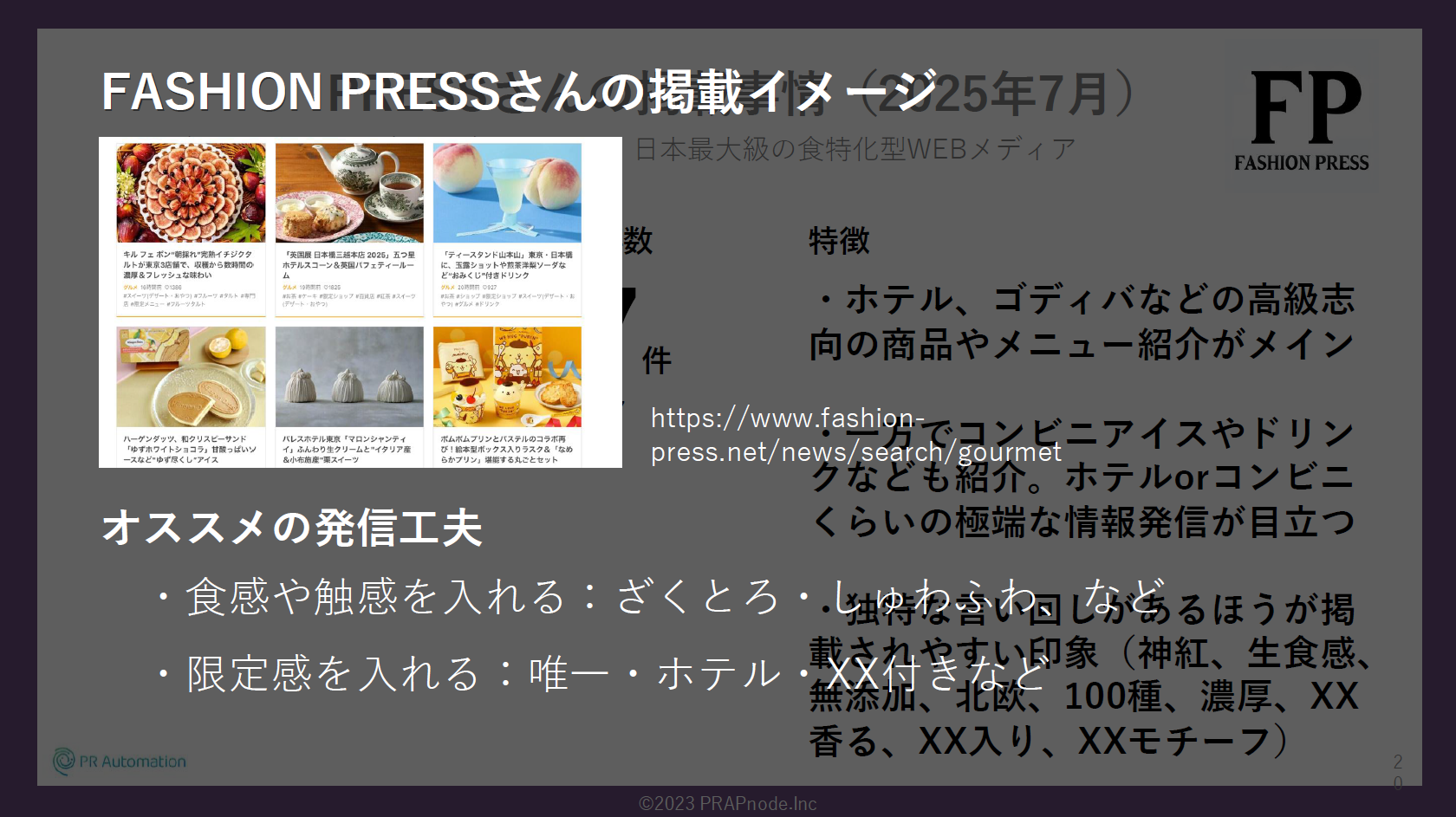Viewport: 1456px width, 817px height.
Task: Select the peach drink article photo
Action: (x=507, y=192)
